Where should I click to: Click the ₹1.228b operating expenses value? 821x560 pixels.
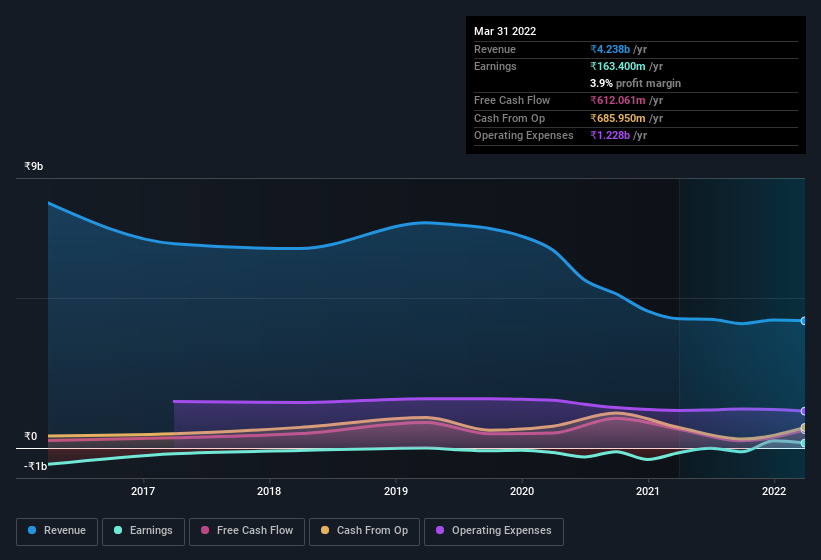pos(610,135)
